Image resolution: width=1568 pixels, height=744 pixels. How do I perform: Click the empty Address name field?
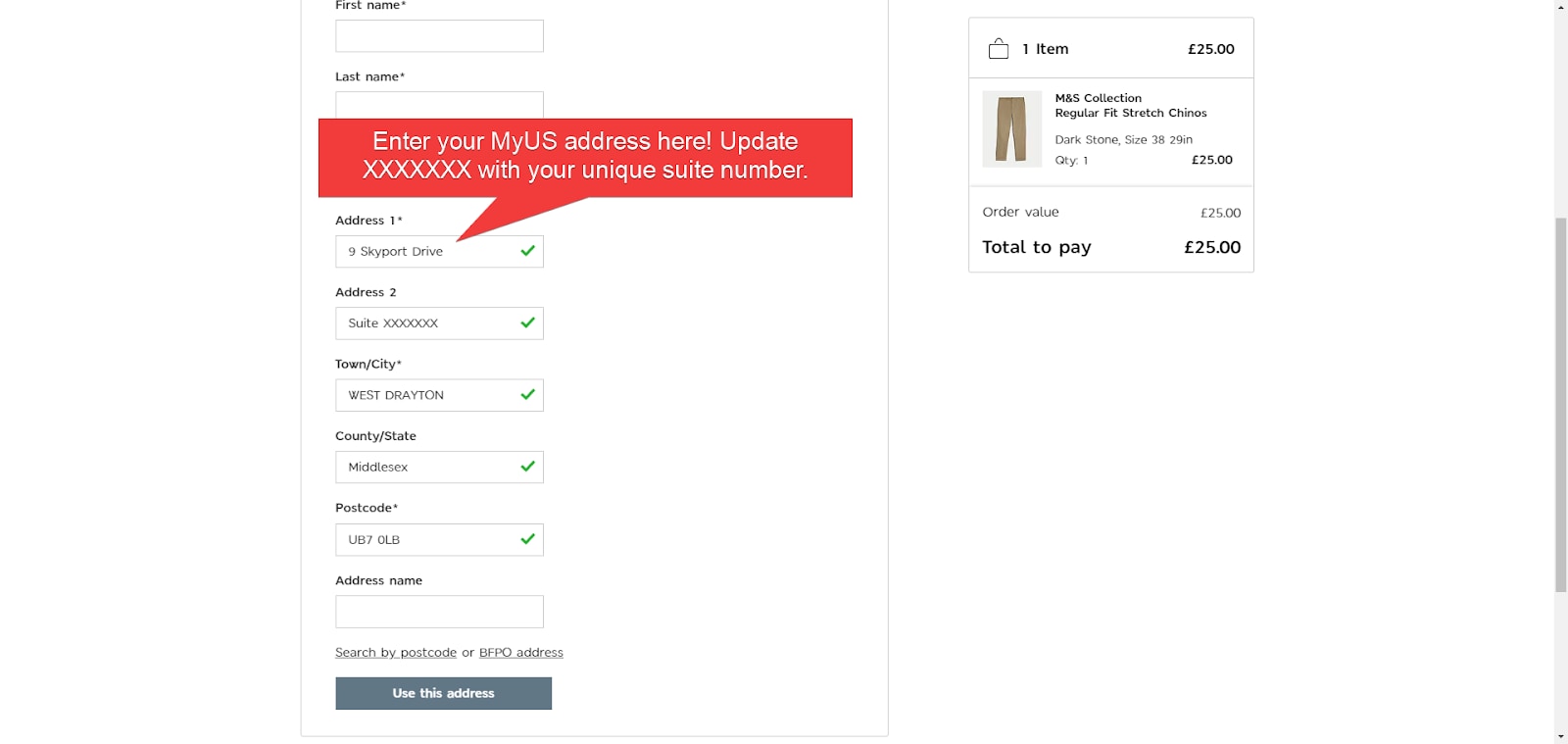(439, 612)
